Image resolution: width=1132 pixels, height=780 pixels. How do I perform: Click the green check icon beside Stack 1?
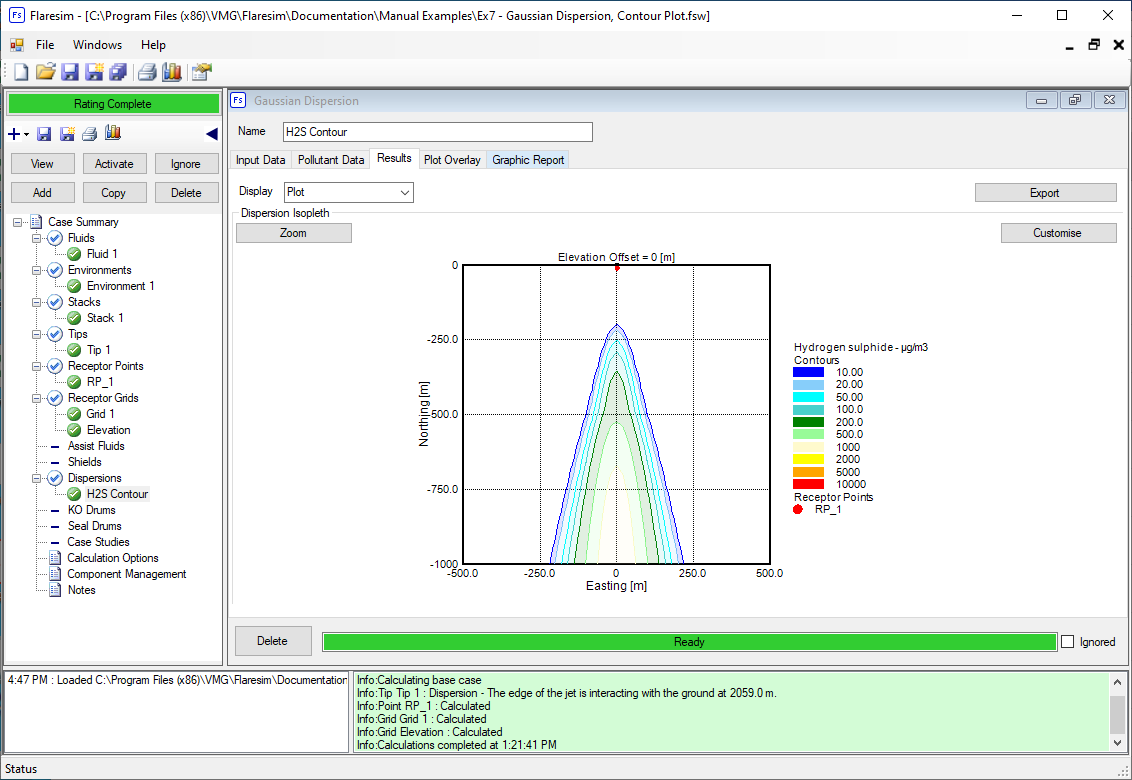point(74,318)
